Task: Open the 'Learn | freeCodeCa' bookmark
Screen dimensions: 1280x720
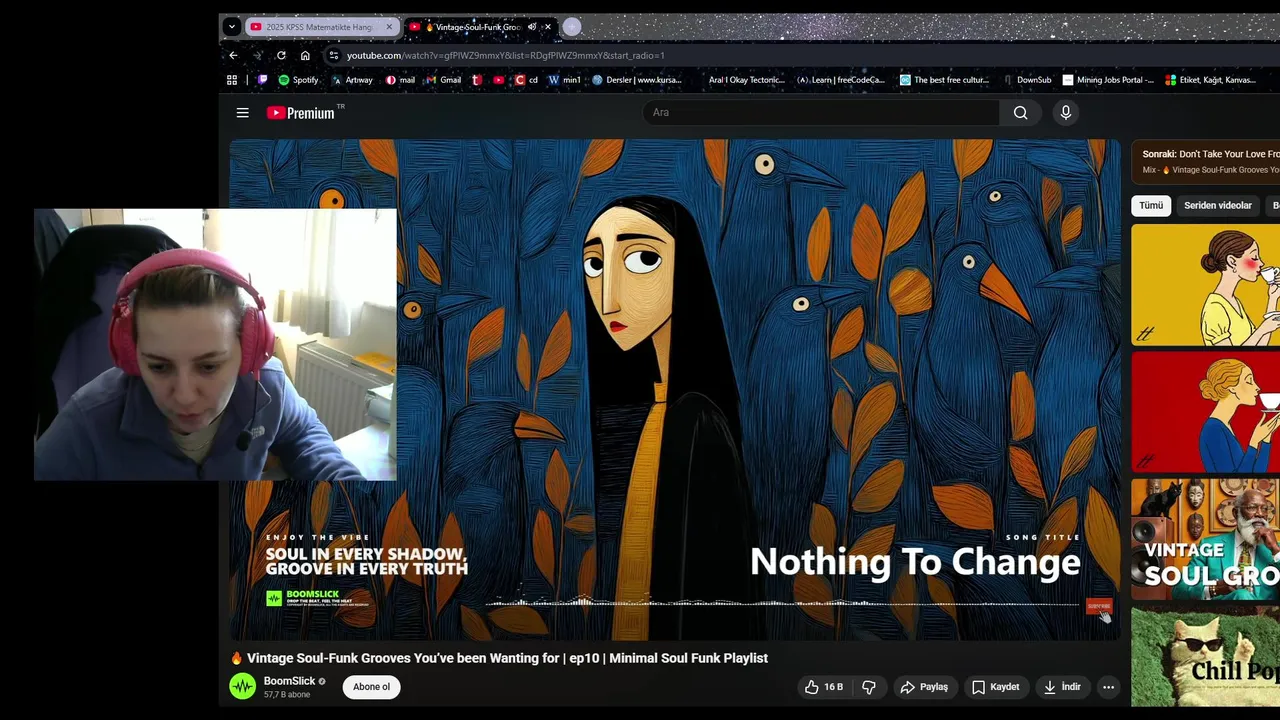Action: tap(841, 80)
